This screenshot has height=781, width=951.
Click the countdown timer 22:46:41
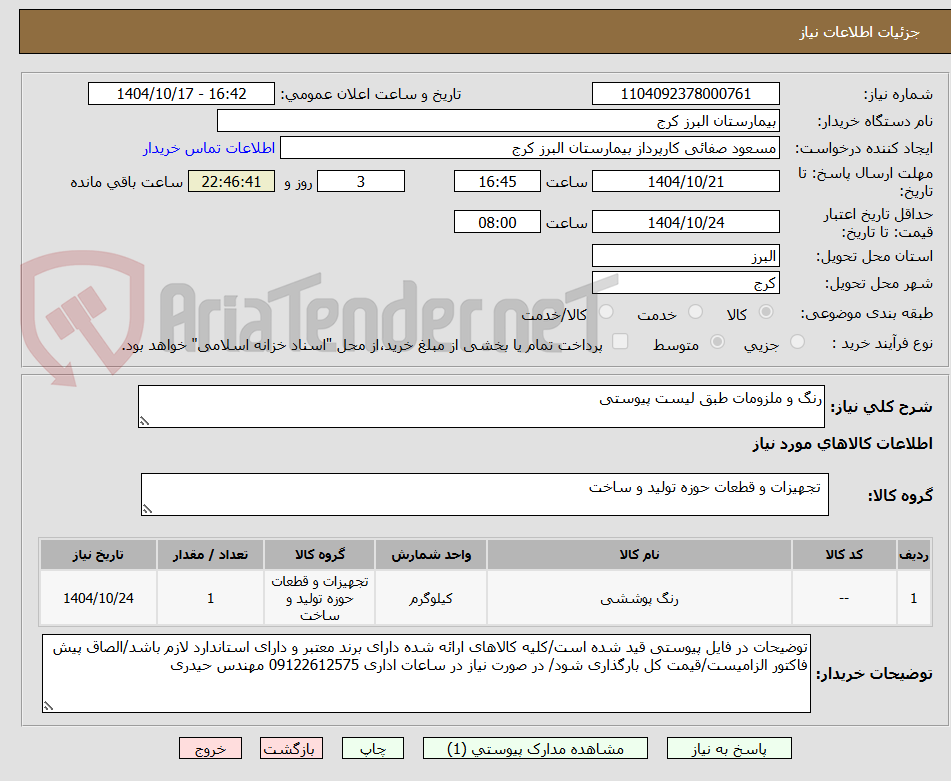click(231, 181)
